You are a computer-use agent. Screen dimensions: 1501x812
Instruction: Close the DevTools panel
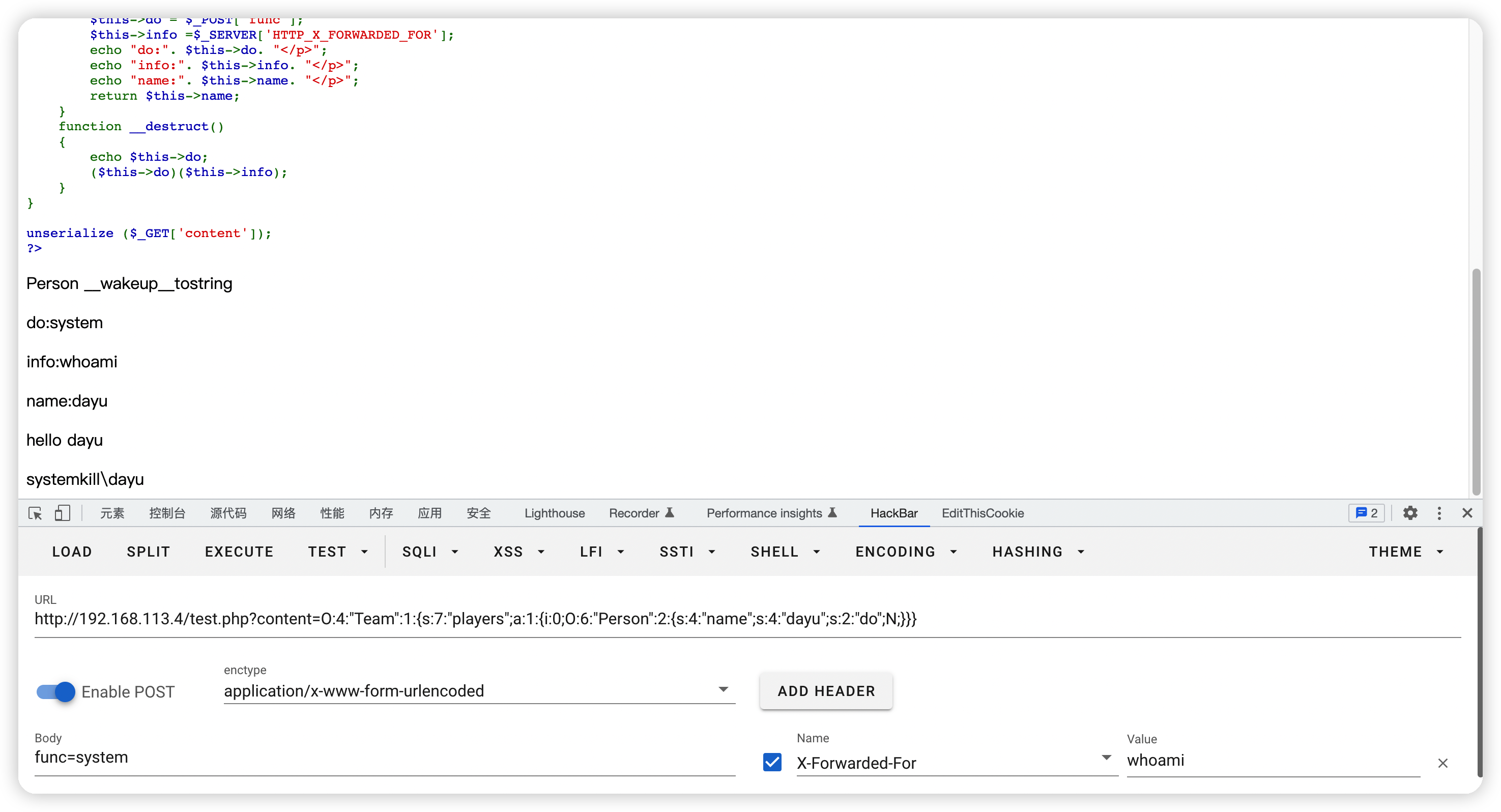click(1466, 513)
